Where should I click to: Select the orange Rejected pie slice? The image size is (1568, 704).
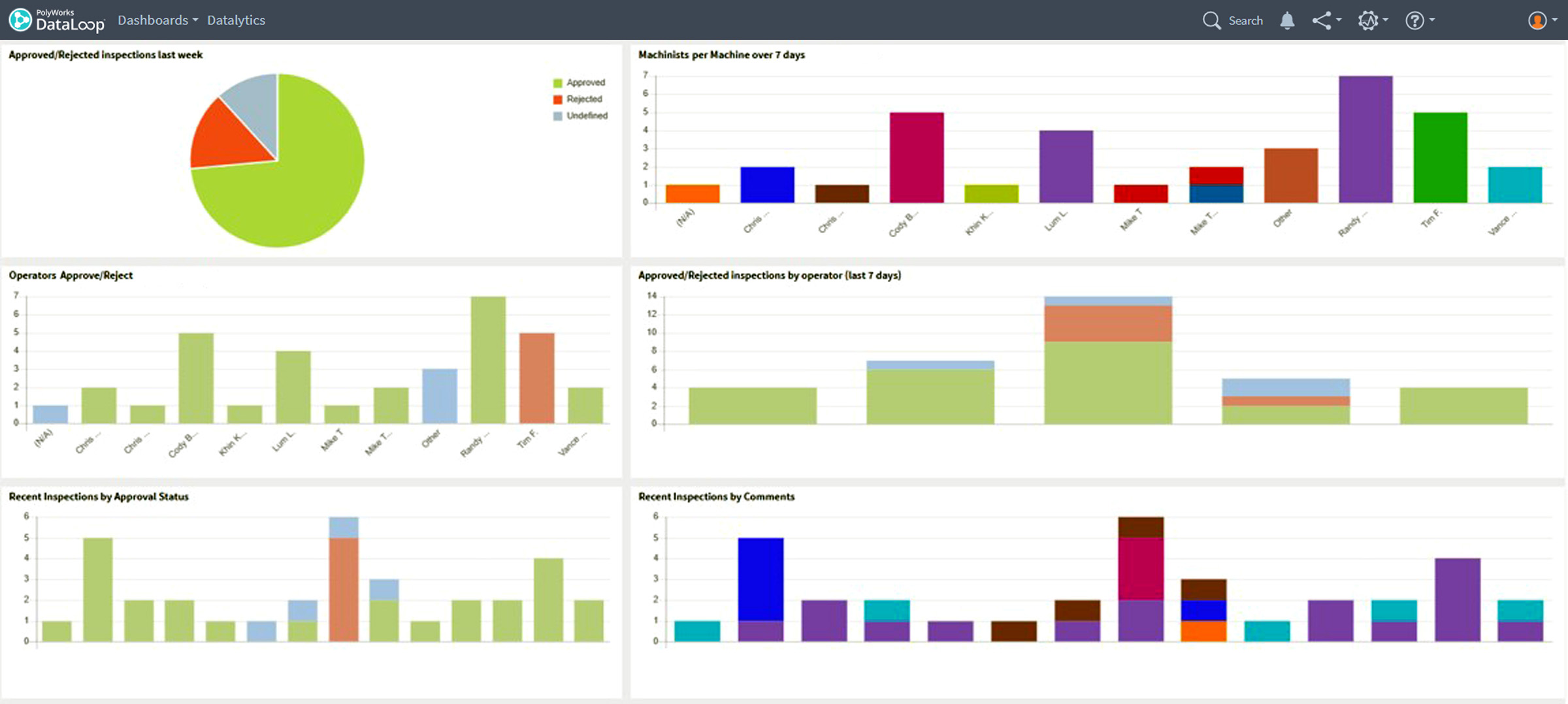click(225, 138)
